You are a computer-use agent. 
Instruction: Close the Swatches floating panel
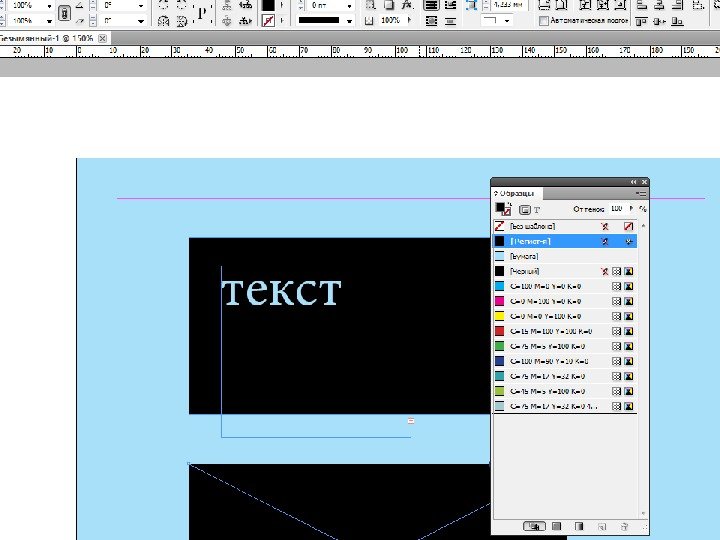644,182
